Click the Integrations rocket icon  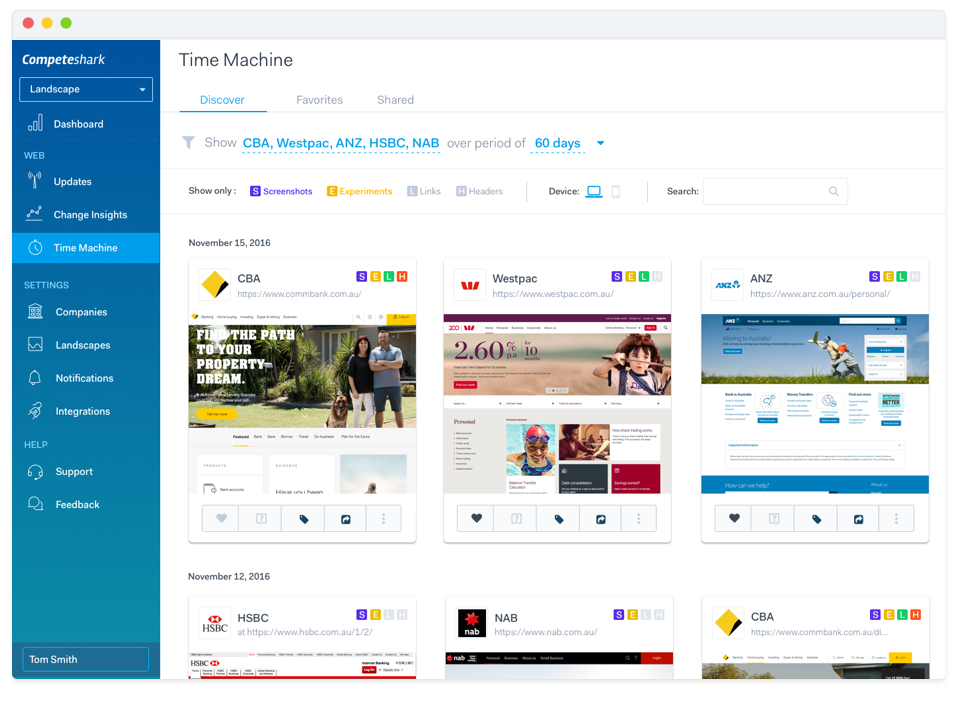(x=35, y=411)
